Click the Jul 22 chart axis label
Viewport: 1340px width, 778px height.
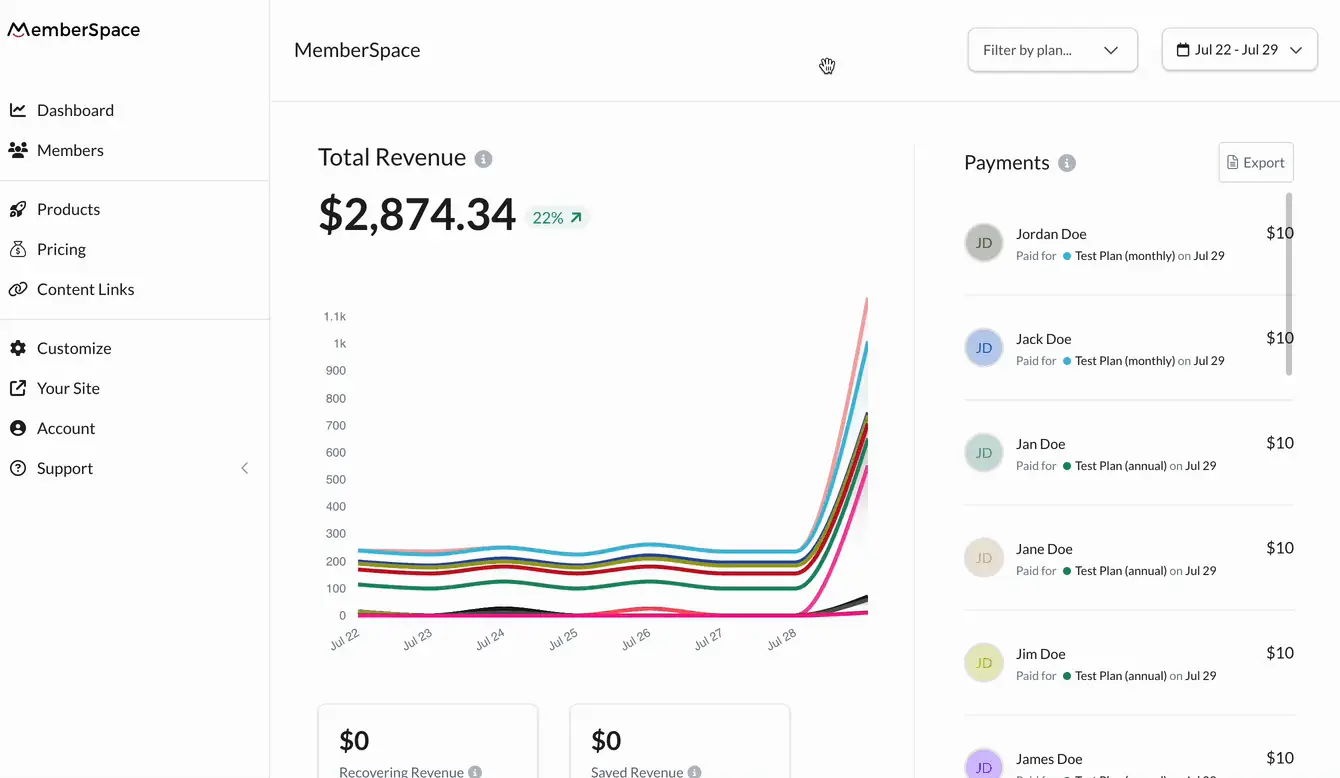(345, 640)
